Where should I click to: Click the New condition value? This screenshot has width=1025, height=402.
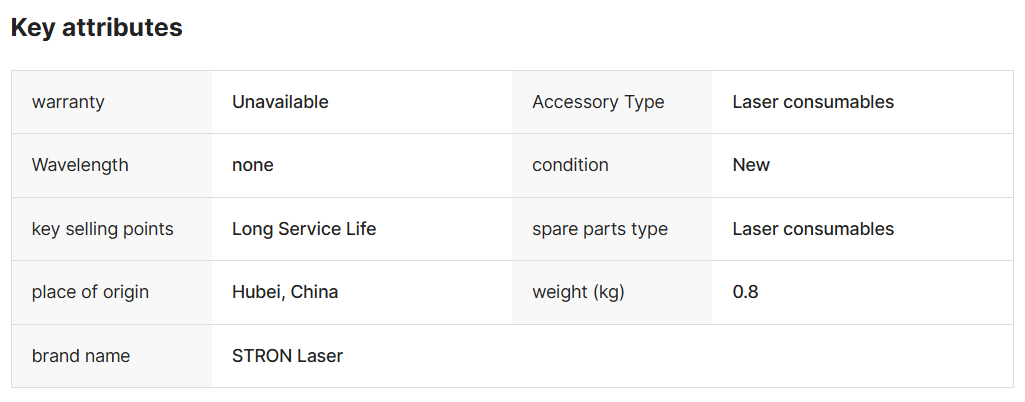[x=751, y=165]
